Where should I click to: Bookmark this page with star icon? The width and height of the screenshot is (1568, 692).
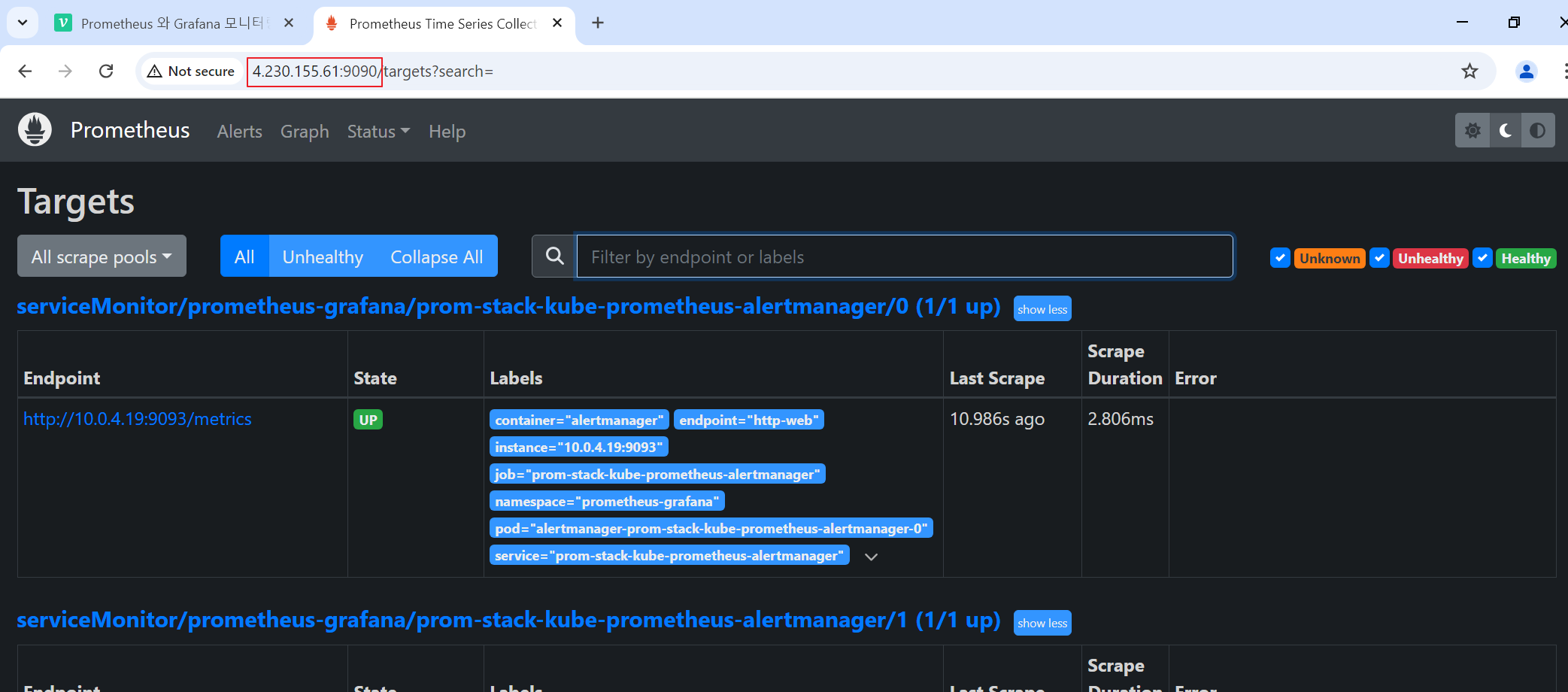1469,71
